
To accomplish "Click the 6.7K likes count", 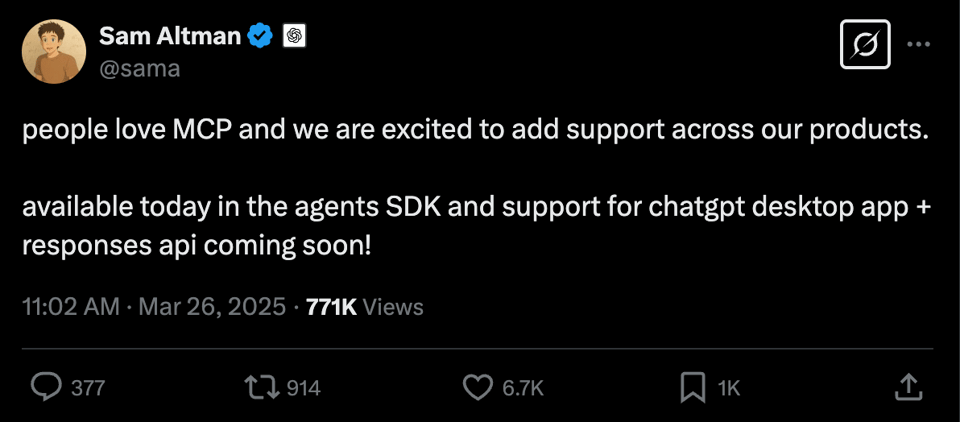I will [522, 388].
